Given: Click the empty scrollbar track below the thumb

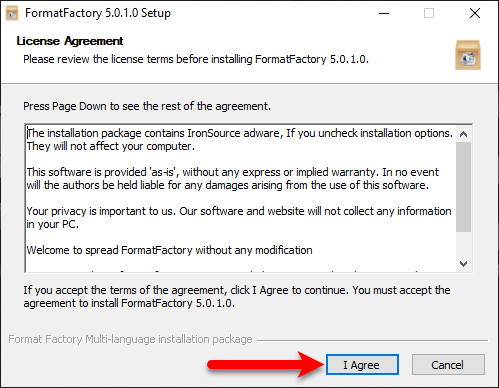Looking at the screenshot, I should [x=463, y=244].
